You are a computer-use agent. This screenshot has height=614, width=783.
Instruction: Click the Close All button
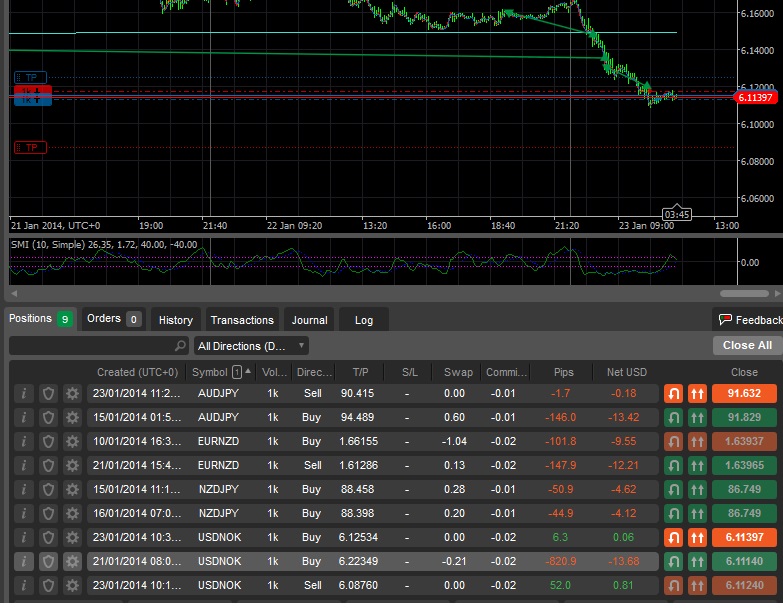point(747,345)
